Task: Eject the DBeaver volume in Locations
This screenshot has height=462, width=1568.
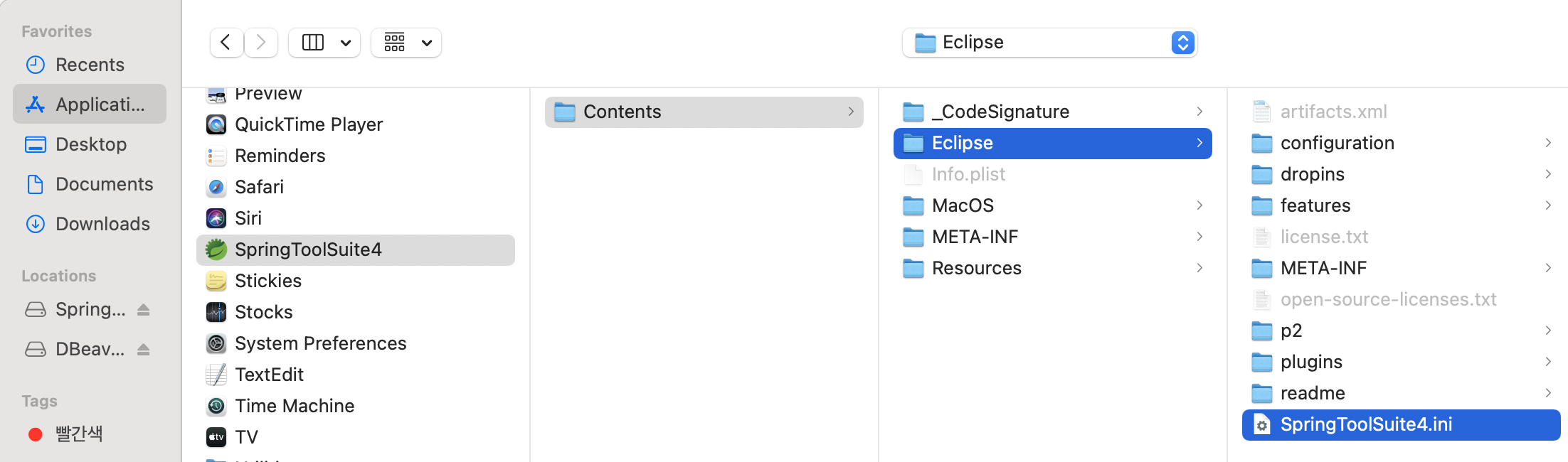Action: click(x=144, y=350)
